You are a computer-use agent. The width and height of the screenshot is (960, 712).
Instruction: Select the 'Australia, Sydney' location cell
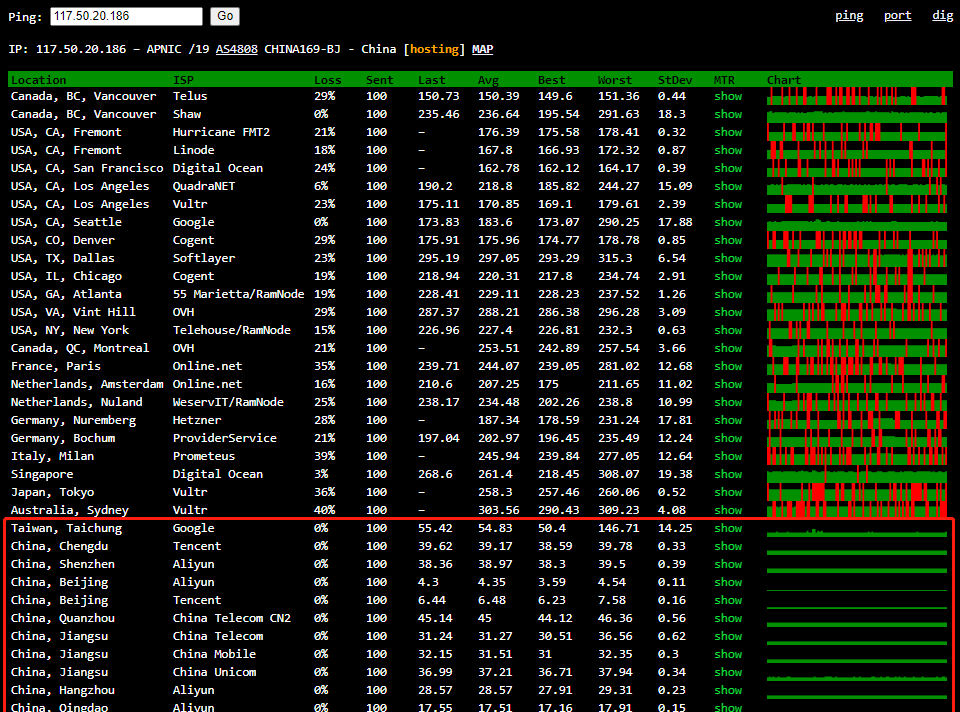(x=70, y=510)
